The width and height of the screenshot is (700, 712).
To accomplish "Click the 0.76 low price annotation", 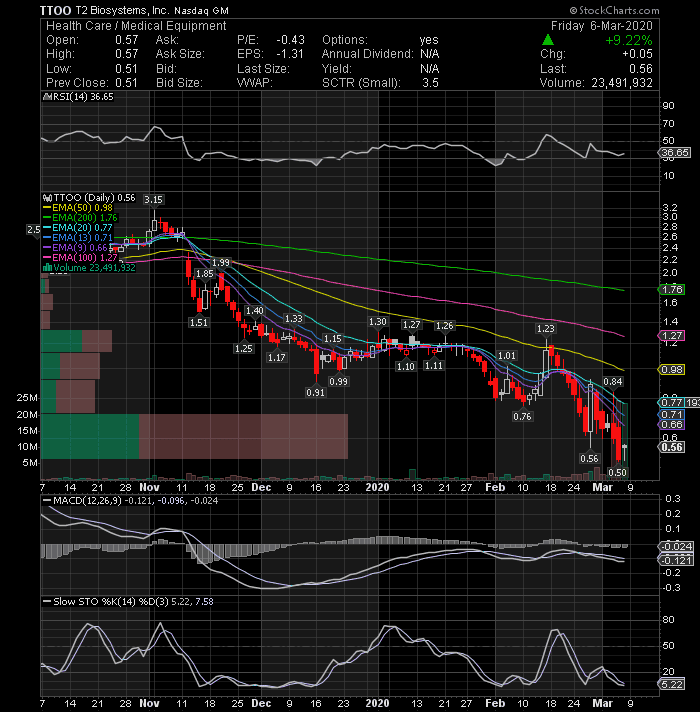I will [x=523, y=416].
